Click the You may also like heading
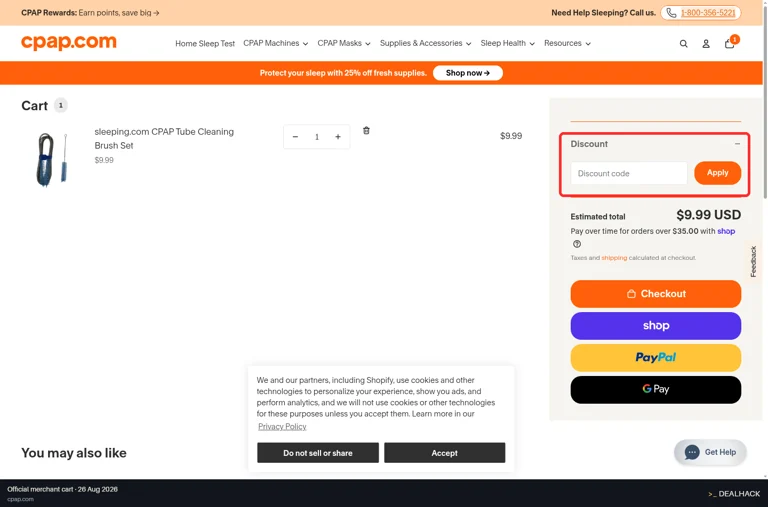This screenshot has width=768, height=507. point(74,453)
